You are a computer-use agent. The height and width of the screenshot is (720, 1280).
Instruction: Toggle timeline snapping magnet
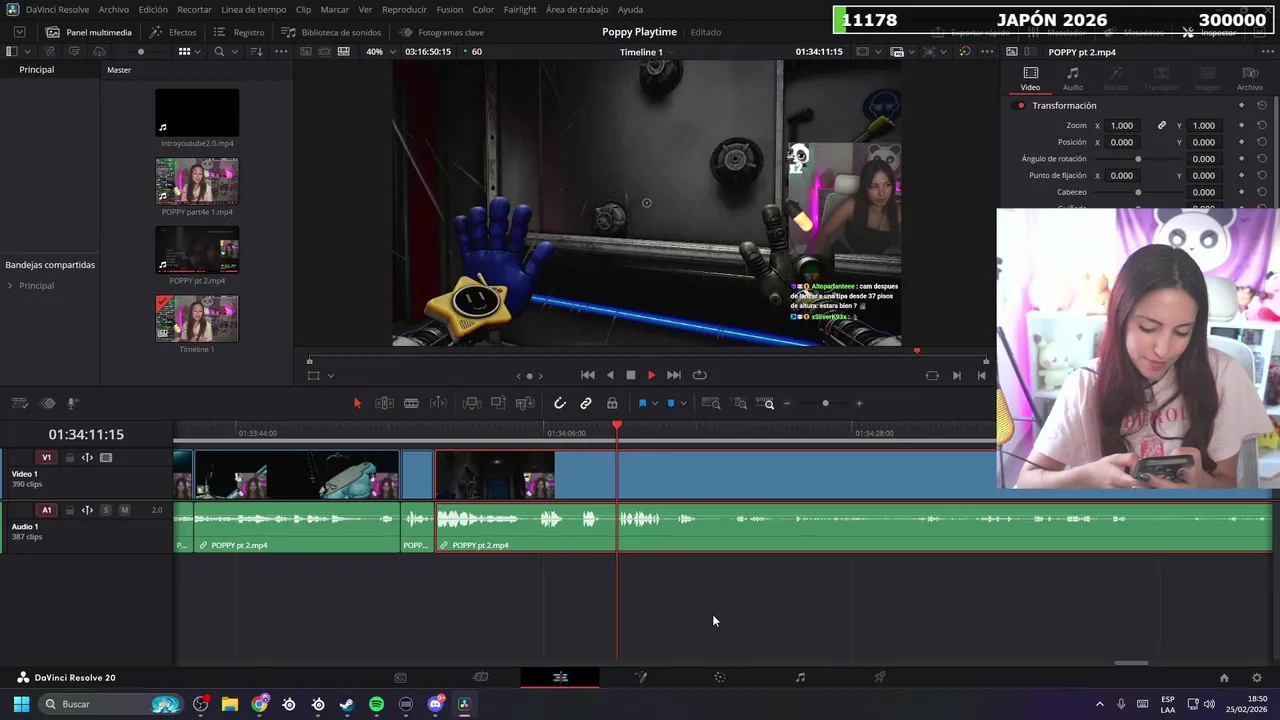(560, 403)
